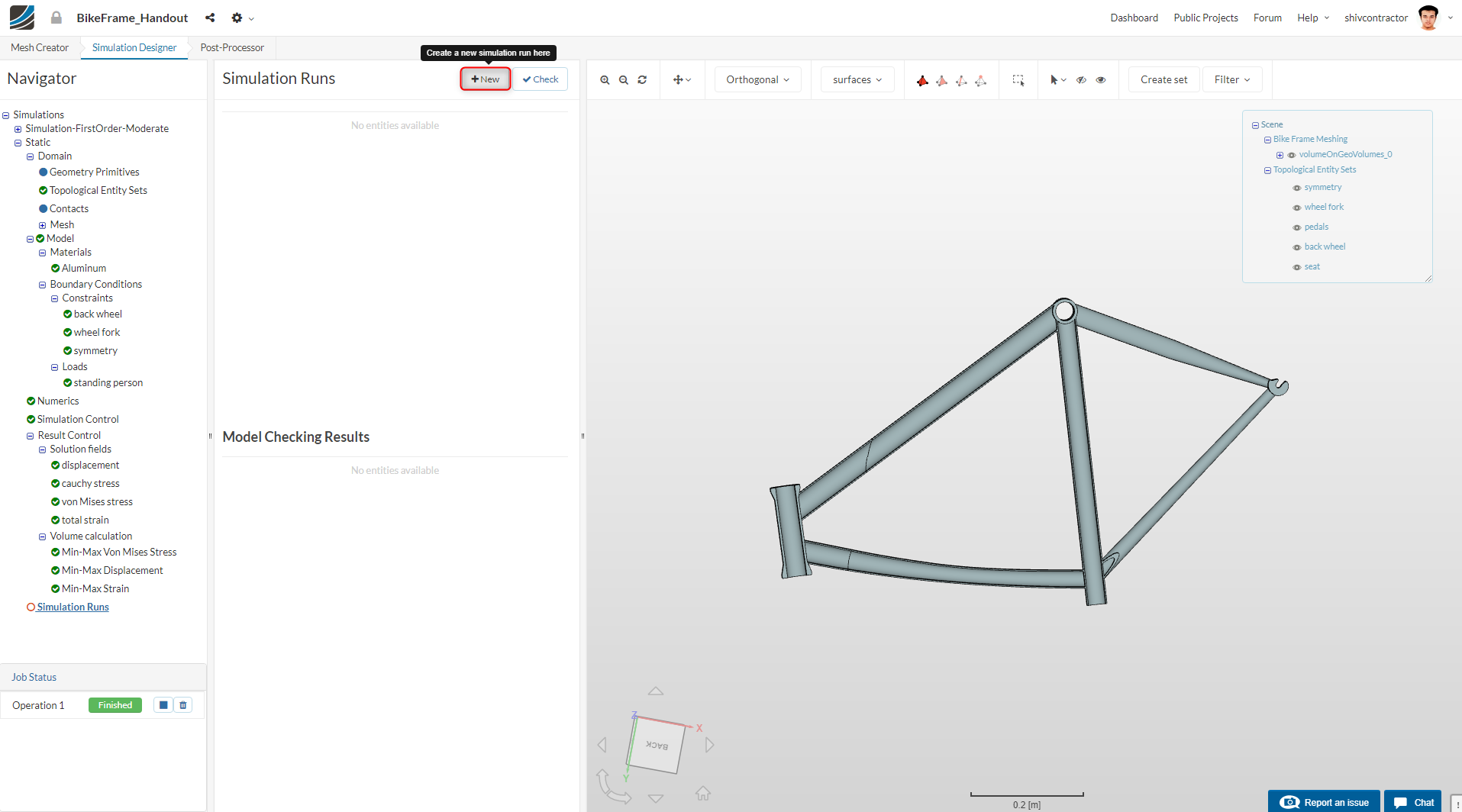Open the Orthogonal projection dropdown
Image resolution: width=1462 pixels, height=812 pixels.
pos(757,79)
